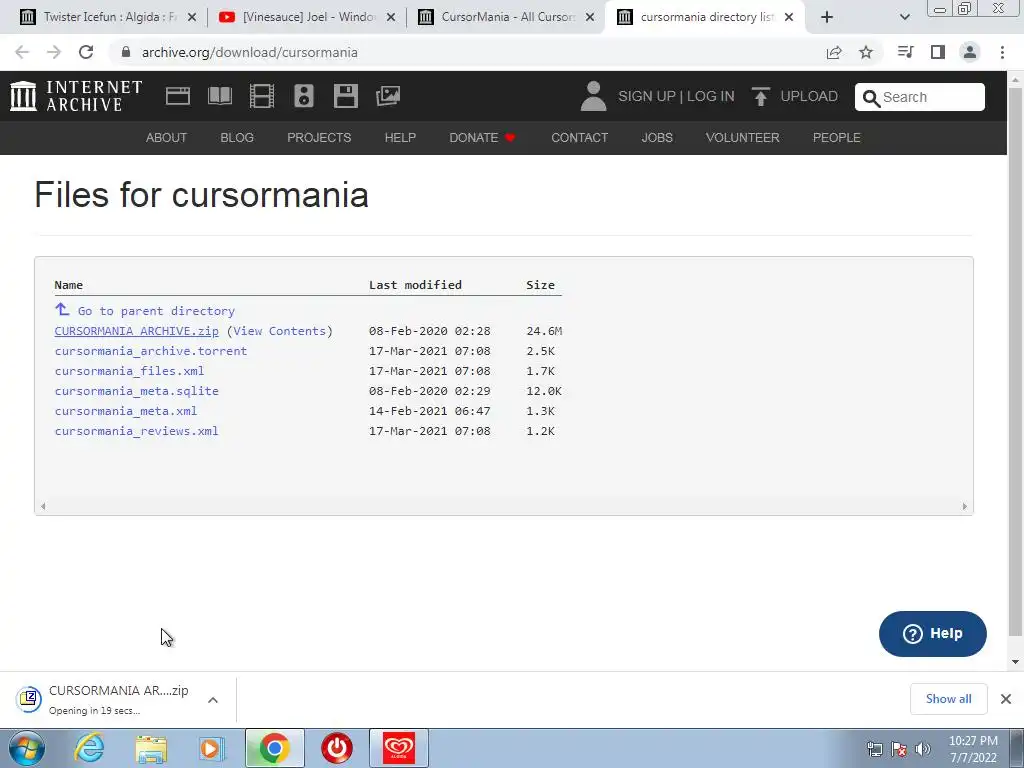1024x768 pixels.
Task: Open the Software floppy disk icon
Action: click(x=345, y=96)
